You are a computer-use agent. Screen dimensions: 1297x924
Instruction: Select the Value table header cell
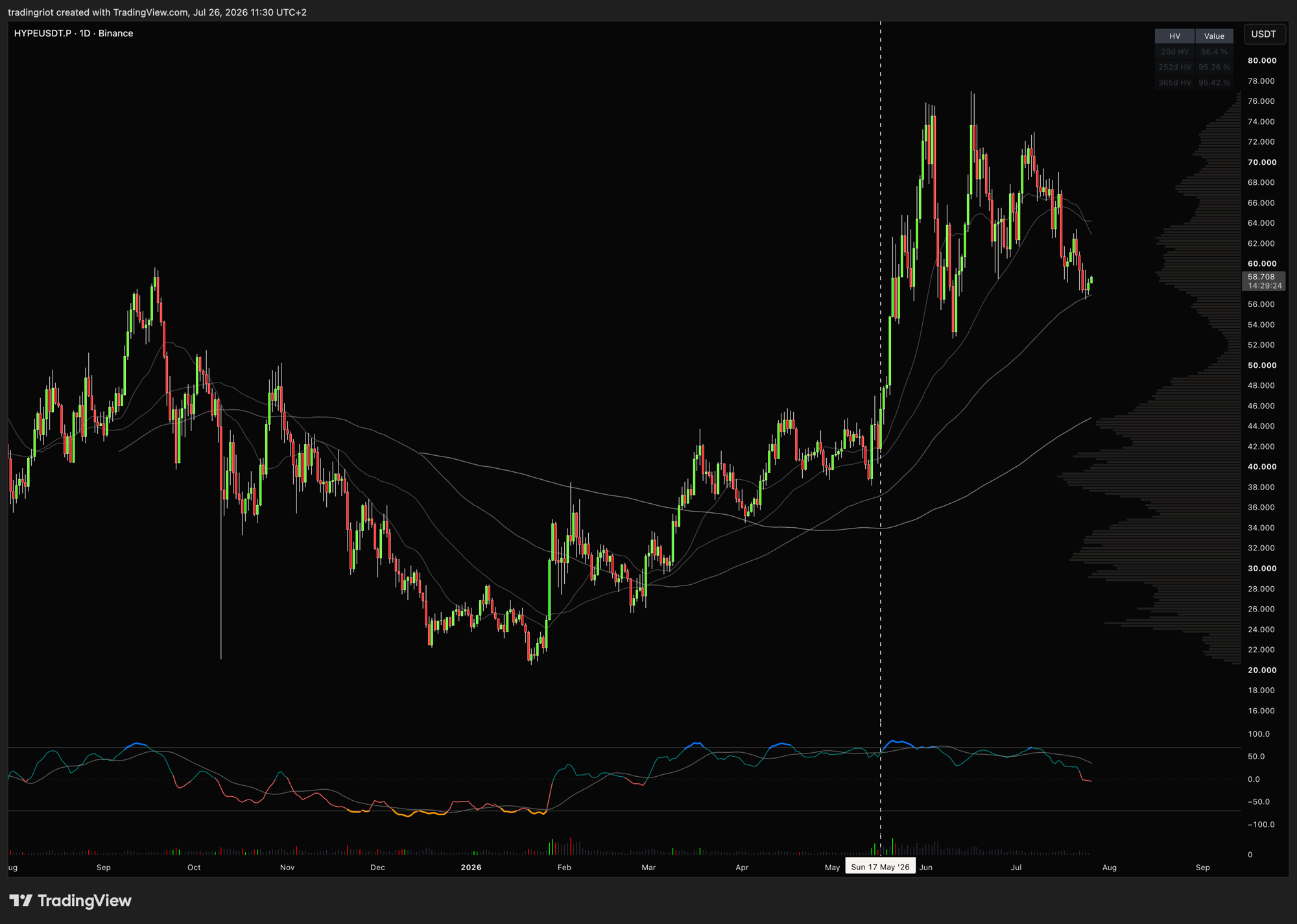pos(1214,36)
